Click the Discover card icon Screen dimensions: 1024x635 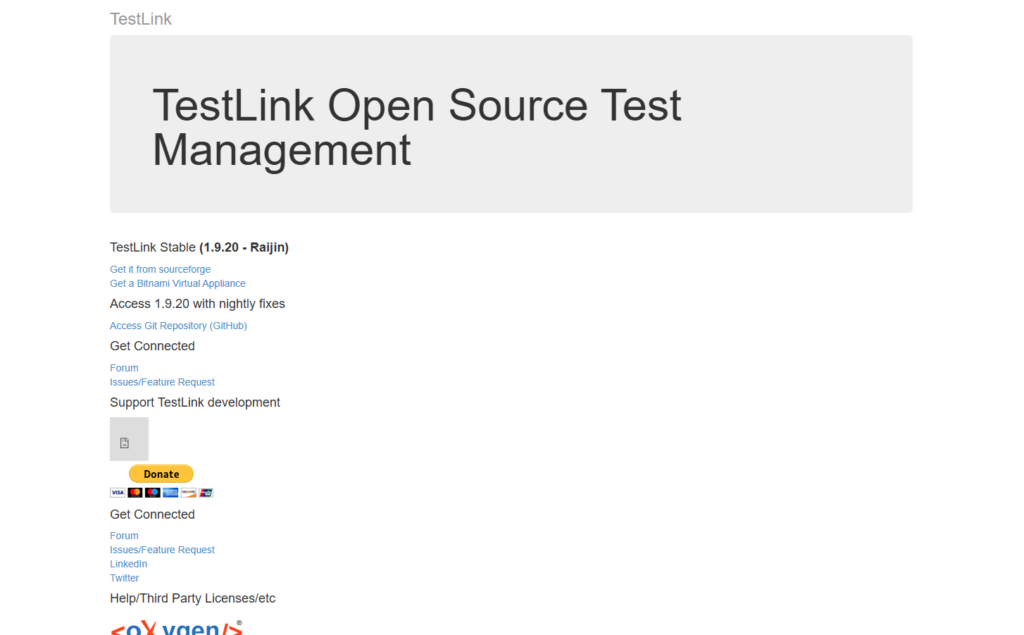coord(188,493)
